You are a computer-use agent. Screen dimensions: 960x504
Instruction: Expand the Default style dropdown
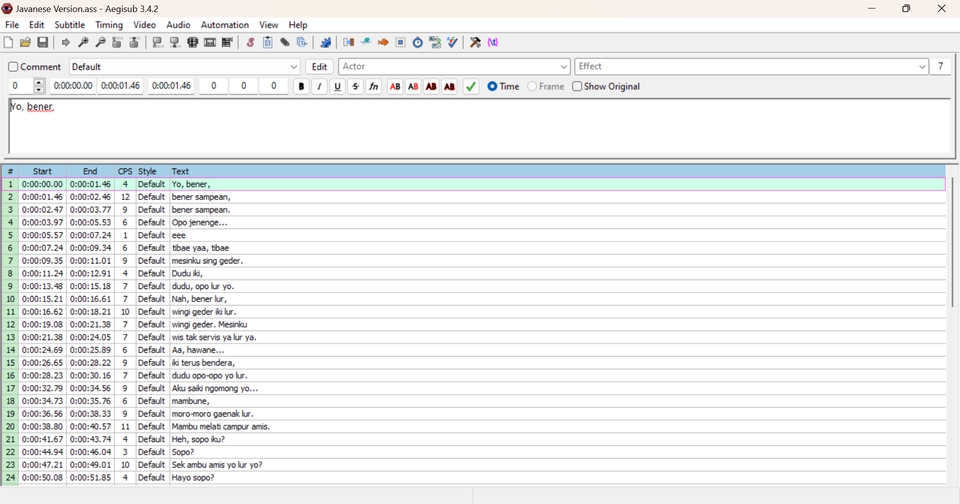[x=294, y=67]
